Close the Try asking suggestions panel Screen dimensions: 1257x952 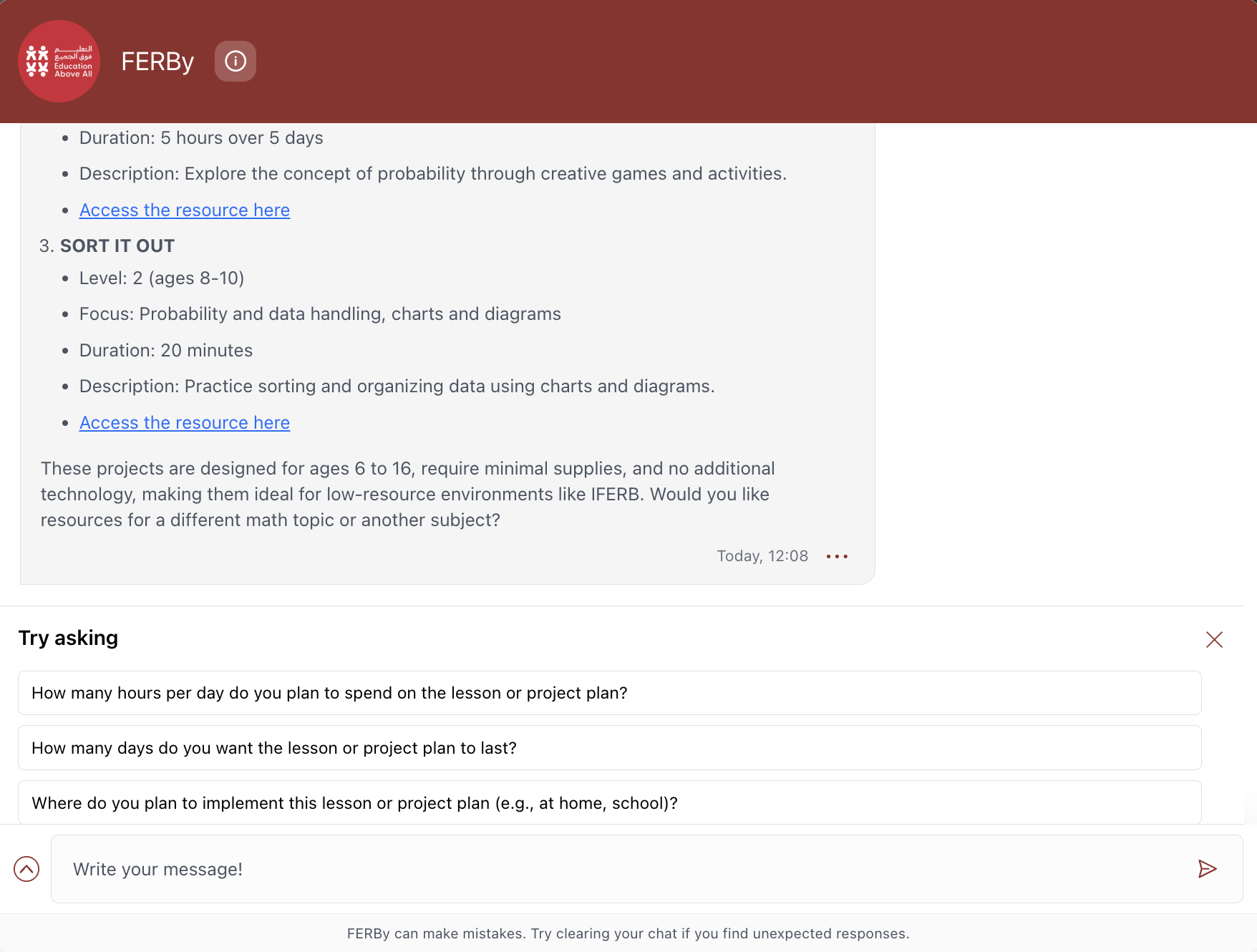[1214, 639]
